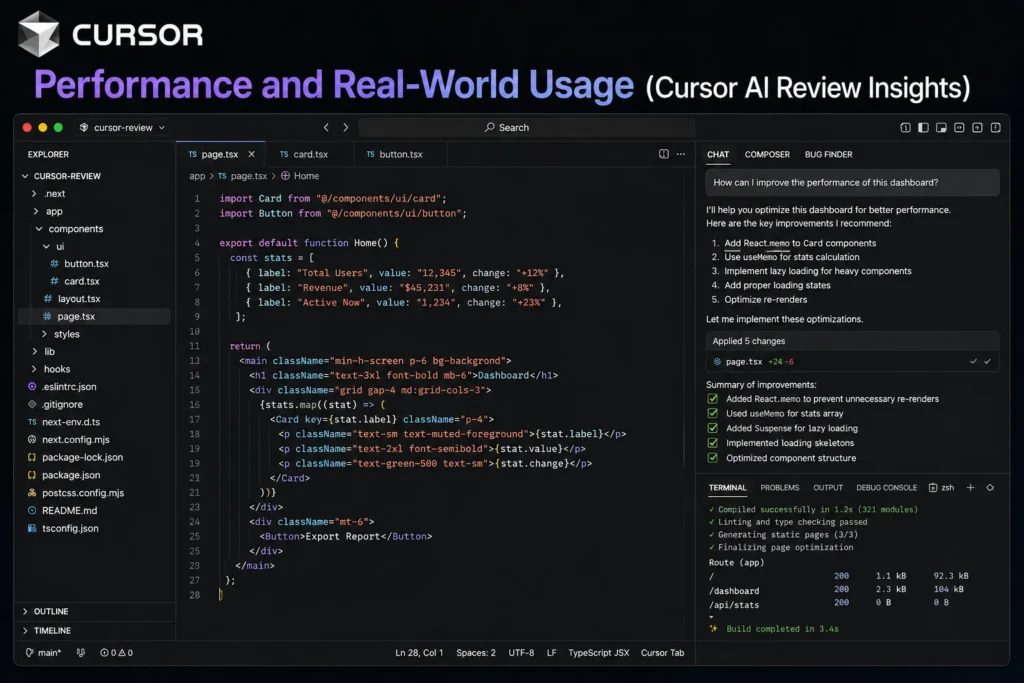Open README.md in the explorer
The image size is (1024, 683).
coord(69,510)
